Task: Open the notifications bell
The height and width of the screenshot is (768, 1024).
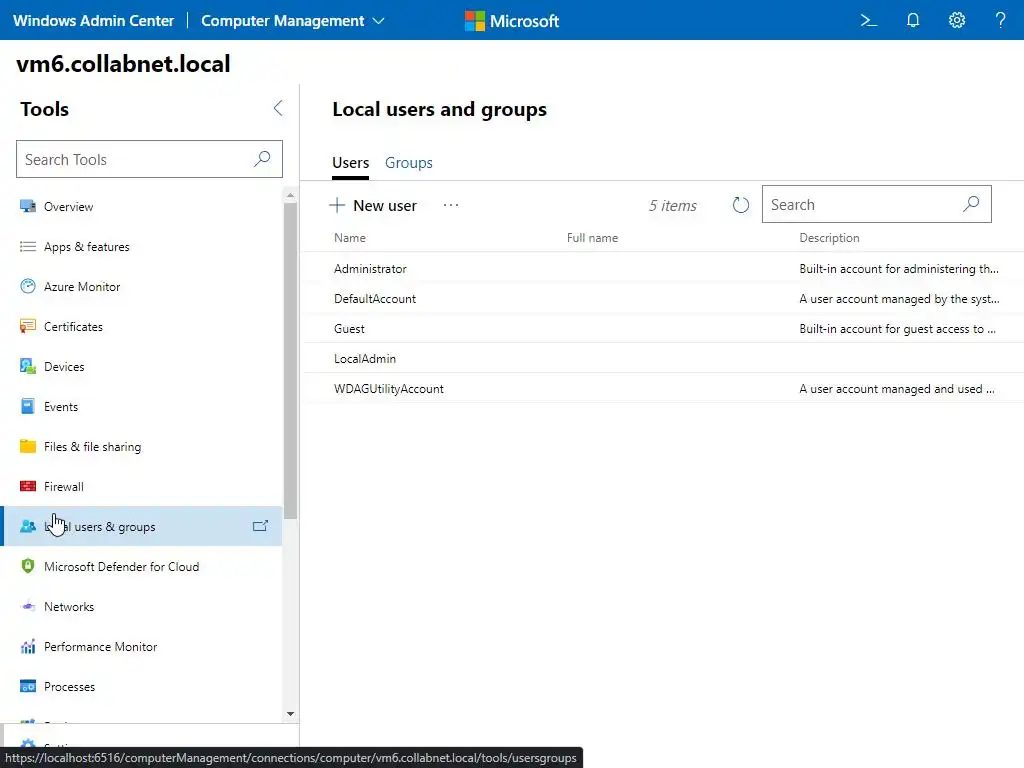Action: (x=913, y=20)
